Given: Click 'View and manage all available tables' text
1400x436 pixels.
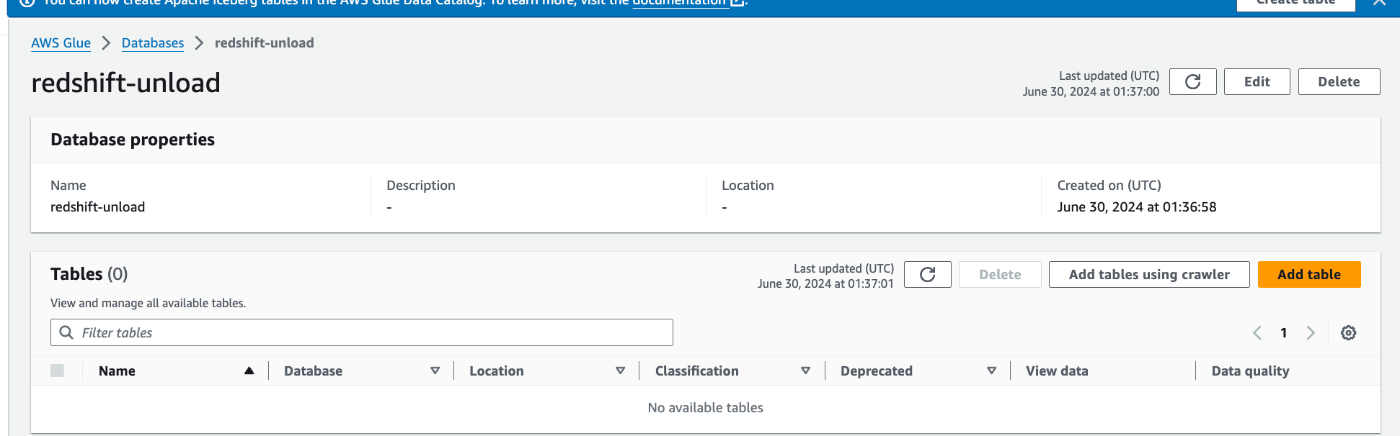Looking at the screenshot, I should 148,302.
